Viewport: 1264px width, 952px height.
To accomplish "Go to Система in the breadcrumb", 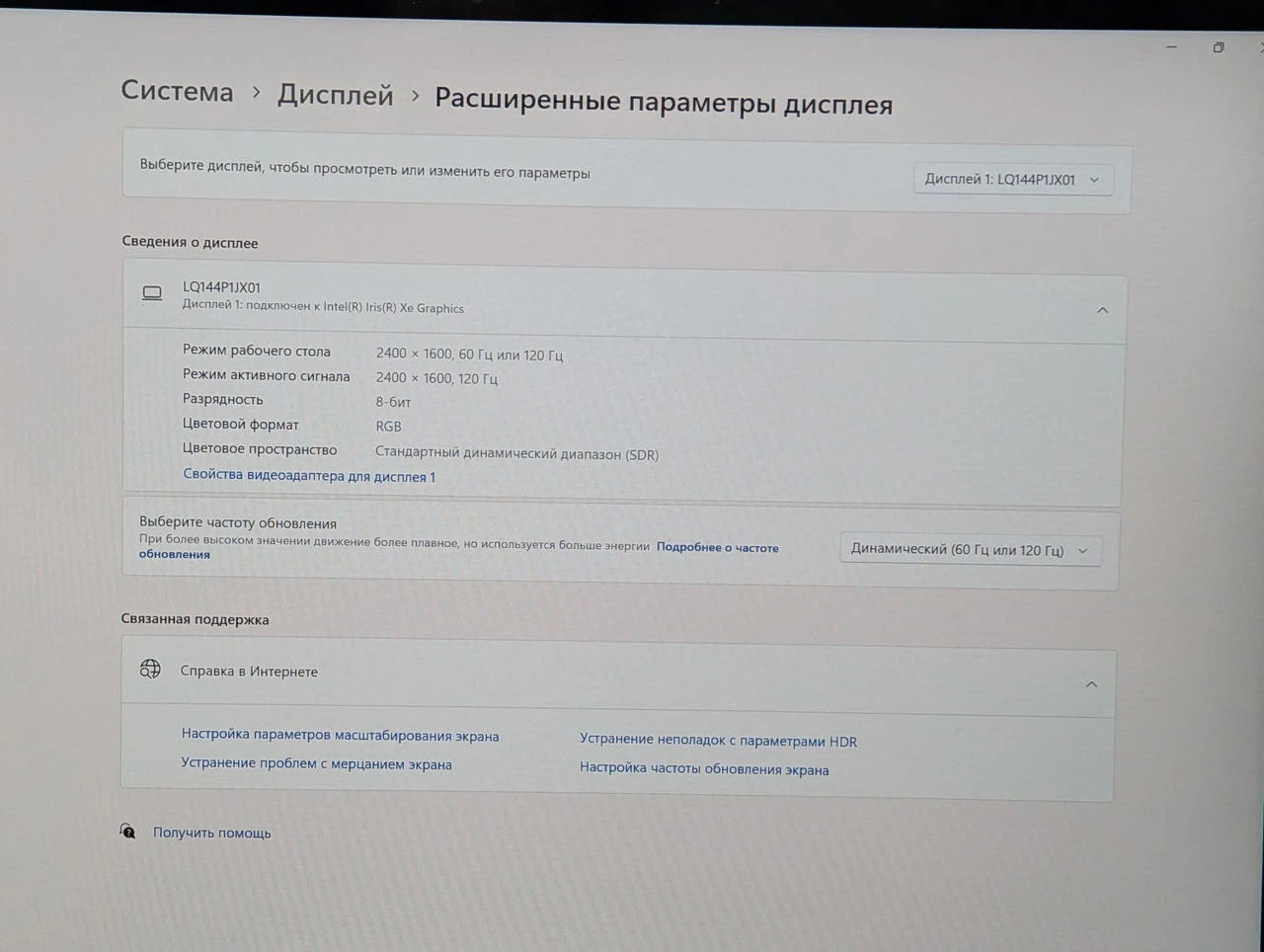I will click(177, 91).
